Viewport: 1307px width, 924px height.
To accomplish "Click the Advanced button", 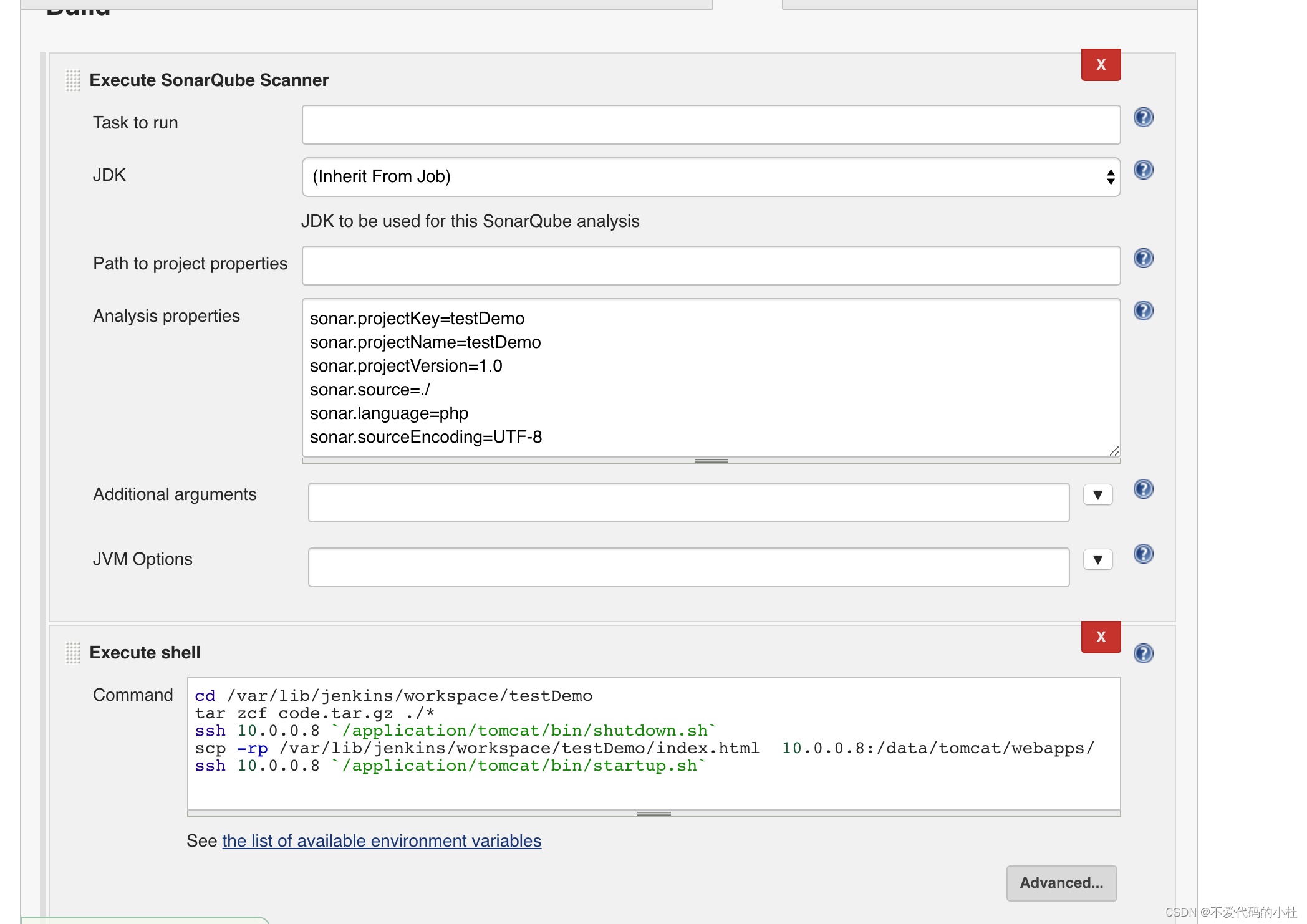I will pos(1060,882).
